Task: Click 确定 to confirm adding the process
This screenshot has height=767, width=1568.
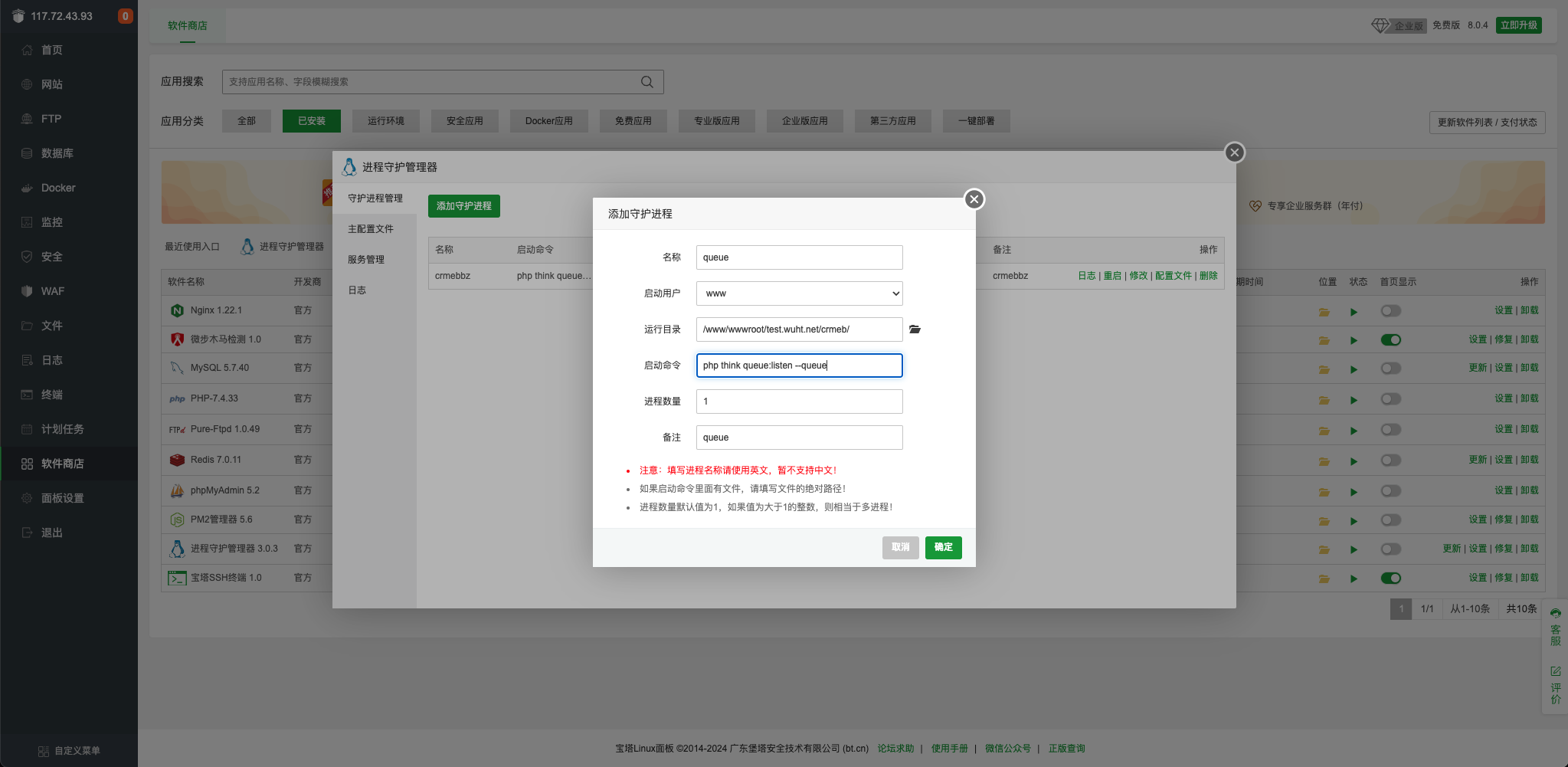Action: point(943,547)
